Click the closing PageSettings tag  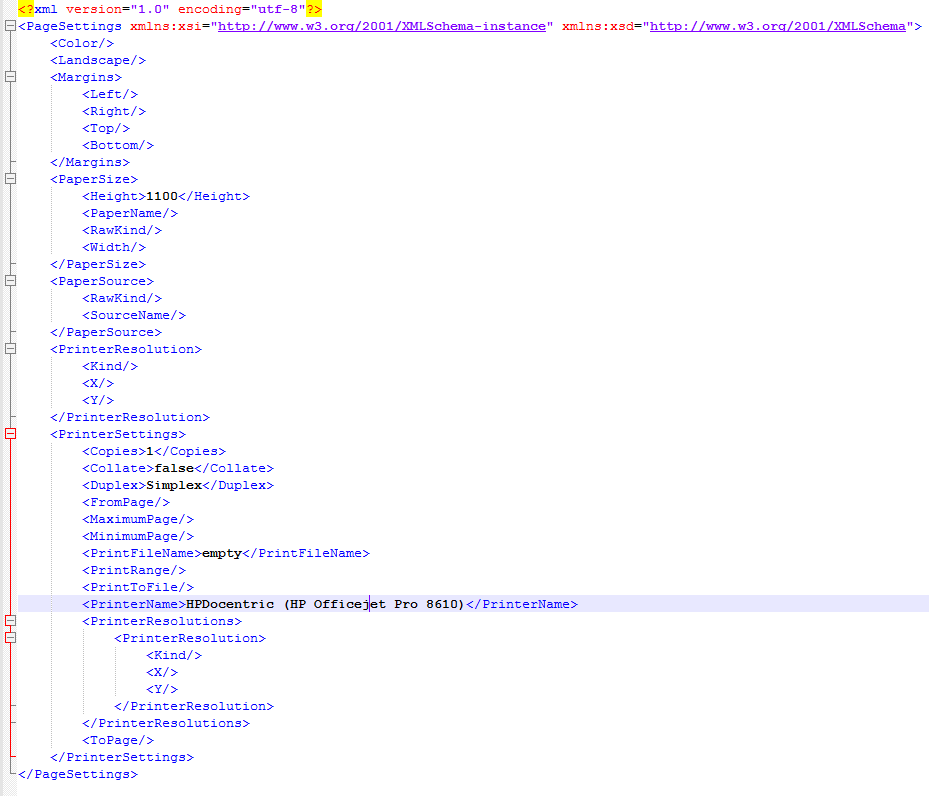[78, 774]
